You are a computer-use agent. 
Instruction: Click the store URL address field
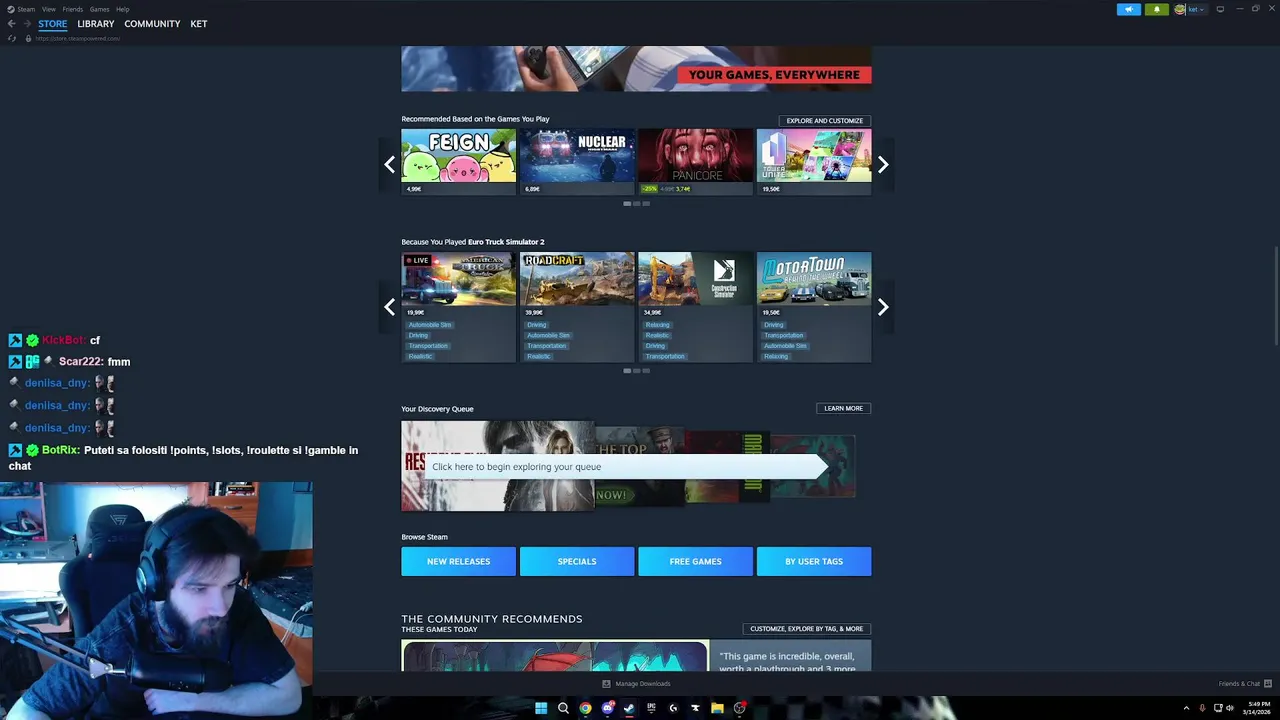[x=78, y=38]
